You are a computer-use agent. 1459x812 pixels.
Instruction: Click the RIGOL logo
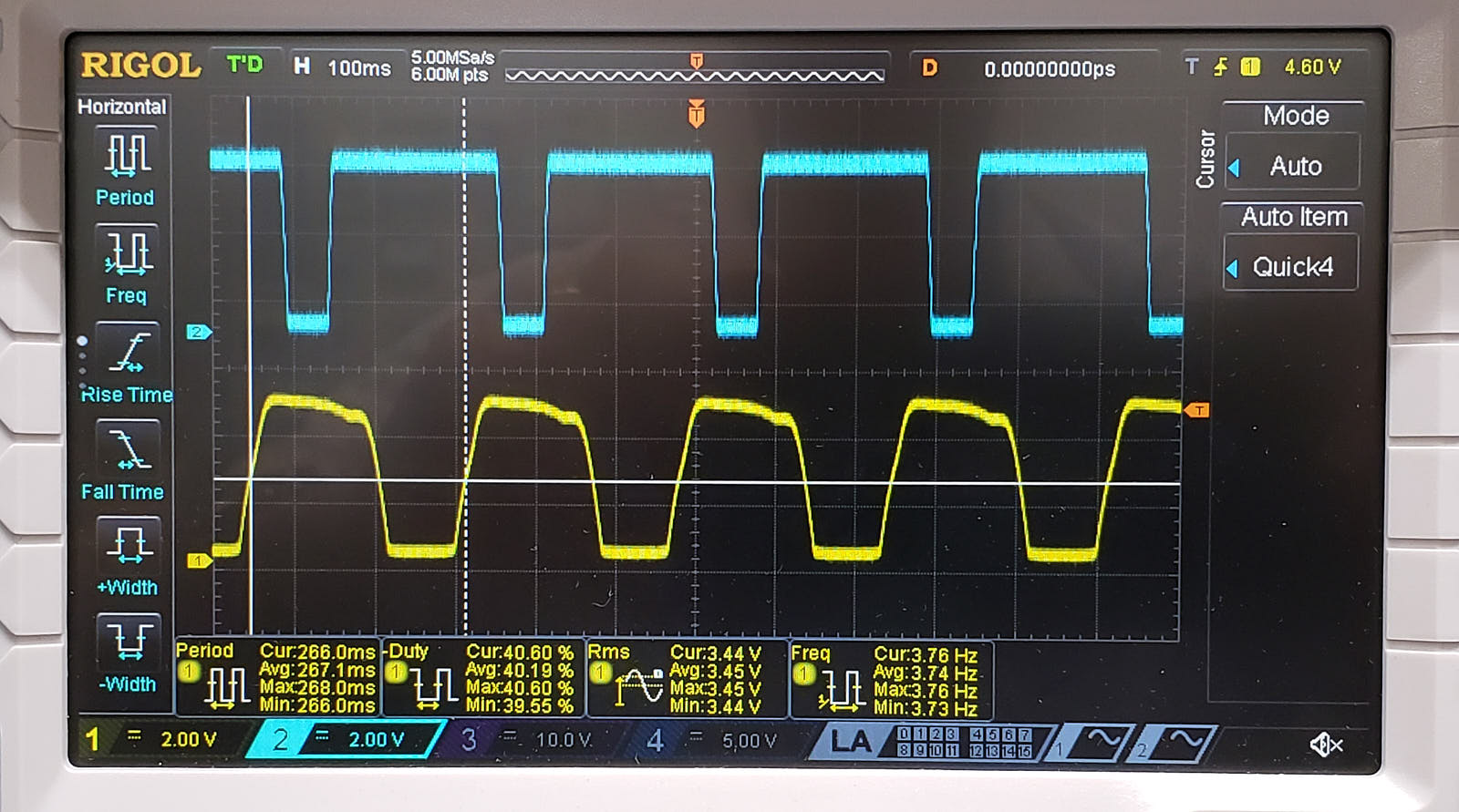pos(140,66)
